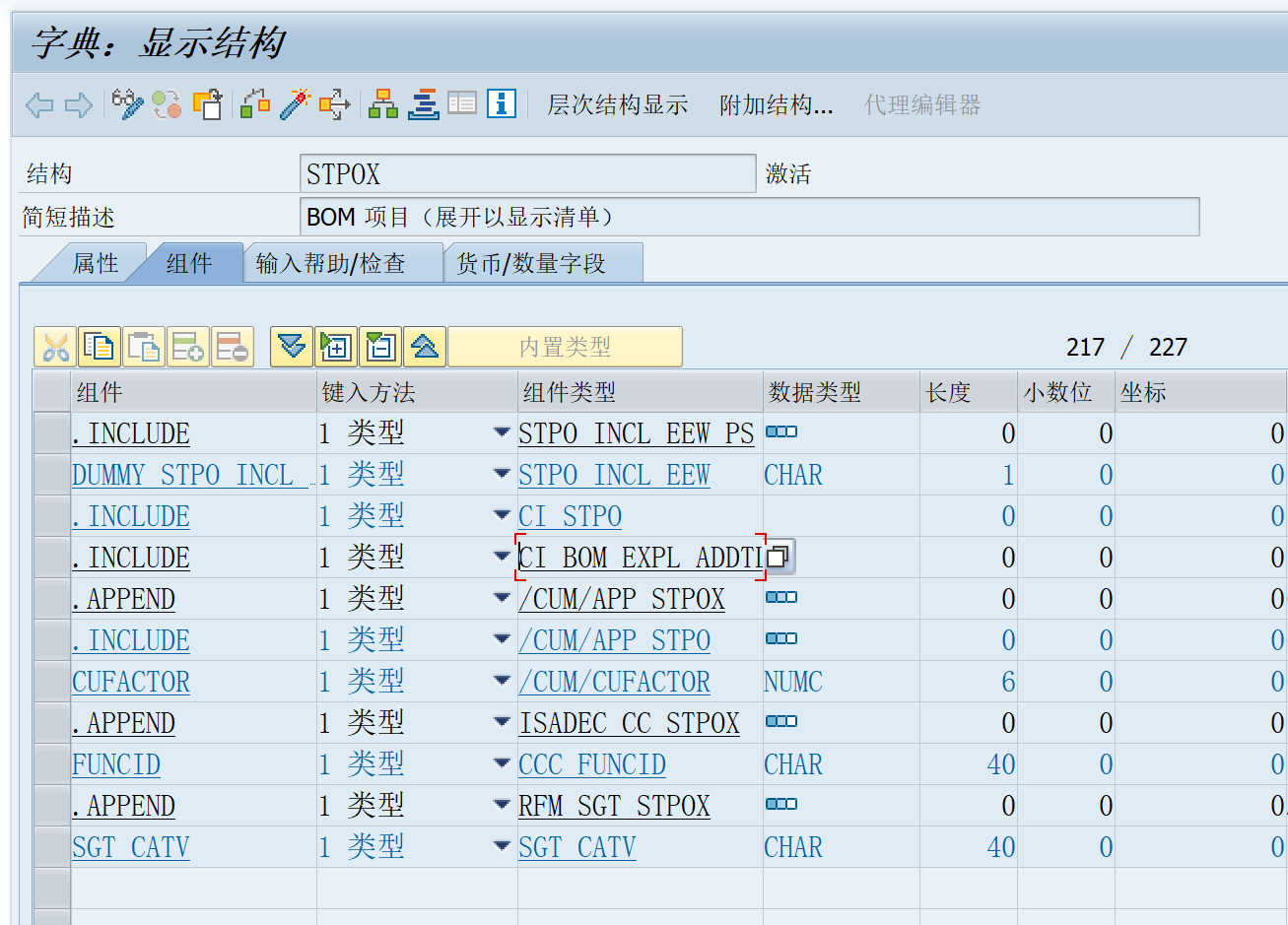Viewport: 1288px width, 925px height.
Task: Insert a new component row
Action: [187, 346]
